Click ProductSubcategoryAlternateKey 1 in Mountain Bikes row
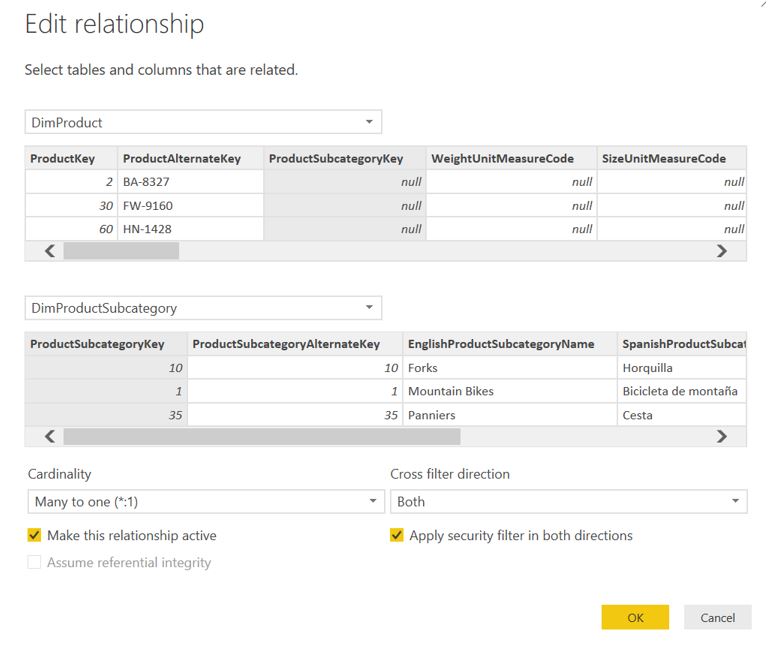The width and height of the screenshot is (775, 657). coord(295,391)
